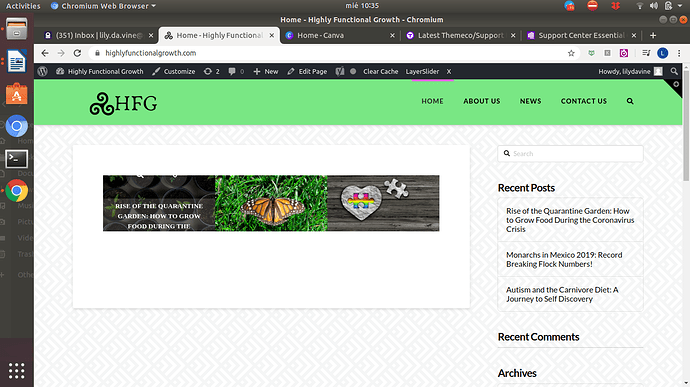This screenshot has width=690, height=387.
Task: Click the browser forward arrow
Action: (x=61, y=53)
